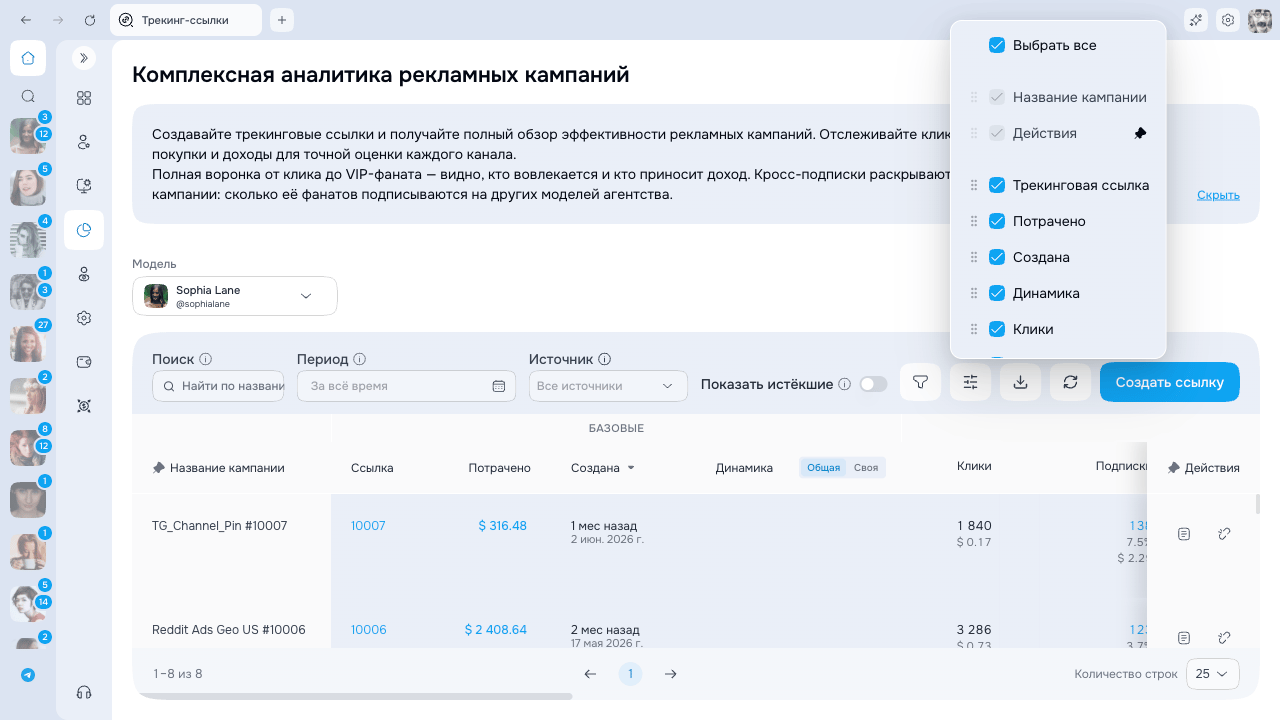Reload the page with refresh icon
The height and width of the screenshot is (720, 1280).
pyautogui.click(x=90, y=20)
